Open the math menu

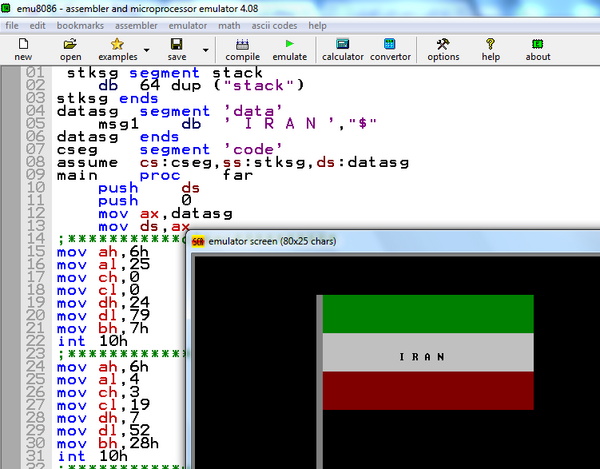pyautogui.click(x=229, y=26)
